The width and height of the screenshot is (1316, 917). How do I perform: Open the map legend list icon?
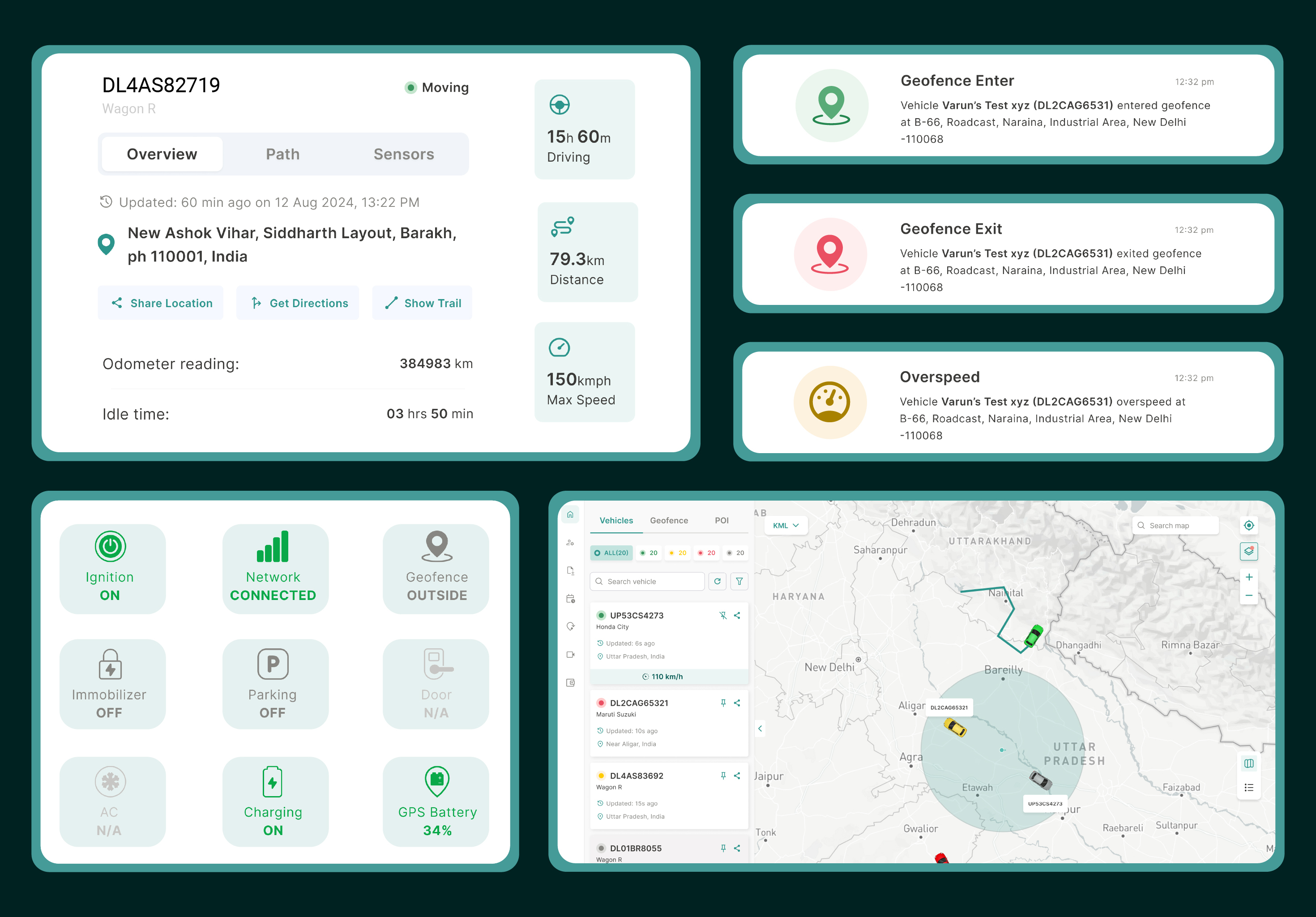click(1248, 788)
